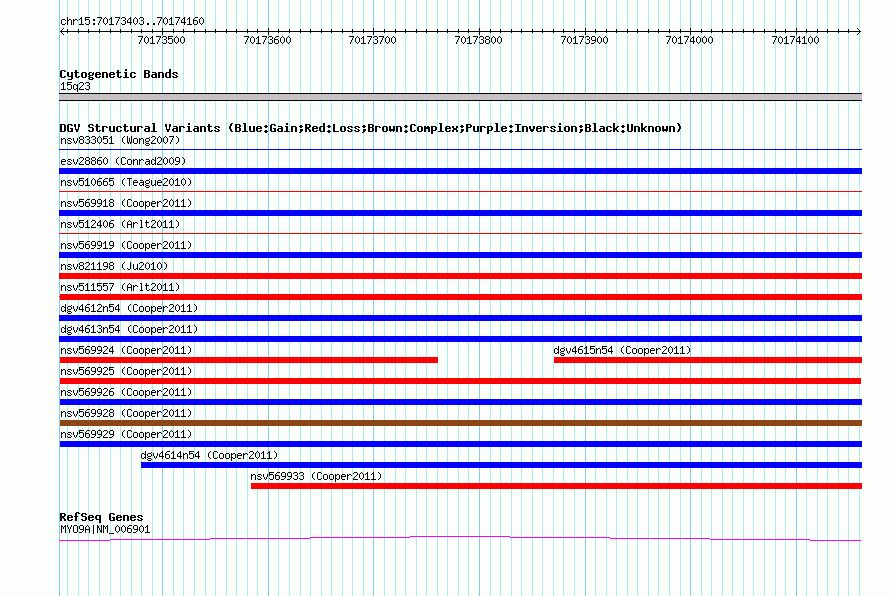This screenshot has height=596, width=890.
Task: Select the nsv511557 red loss bar
Action: click(x=460, y=297)
